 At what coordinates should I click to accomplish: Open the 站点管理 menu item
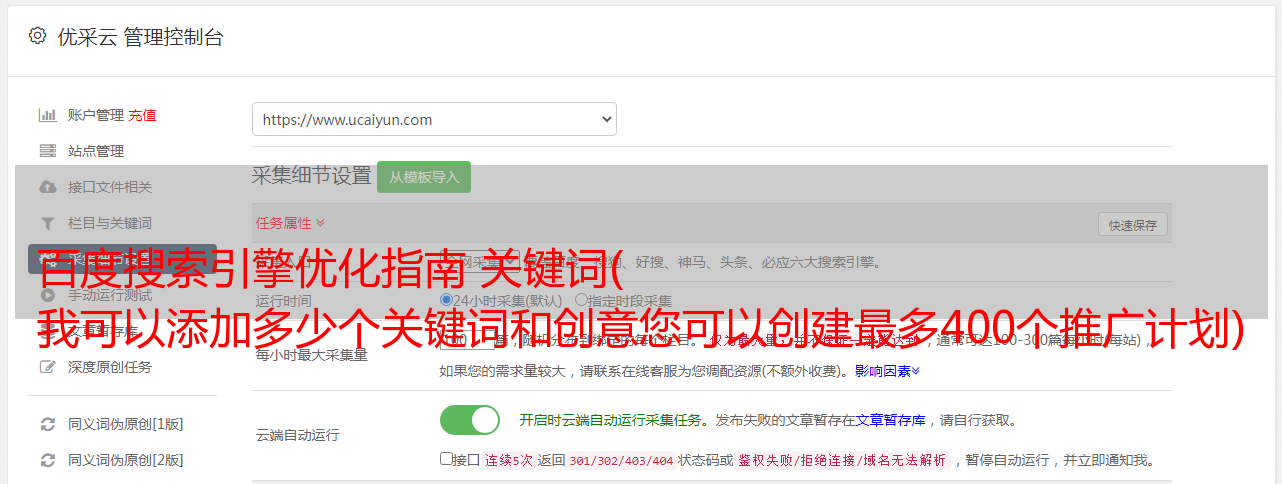96,151
